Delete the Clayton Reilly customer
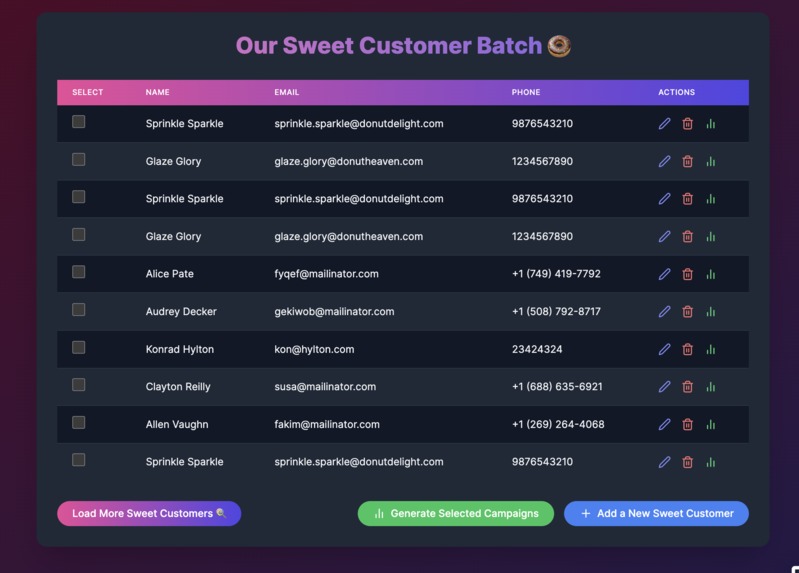 point(687,387)
